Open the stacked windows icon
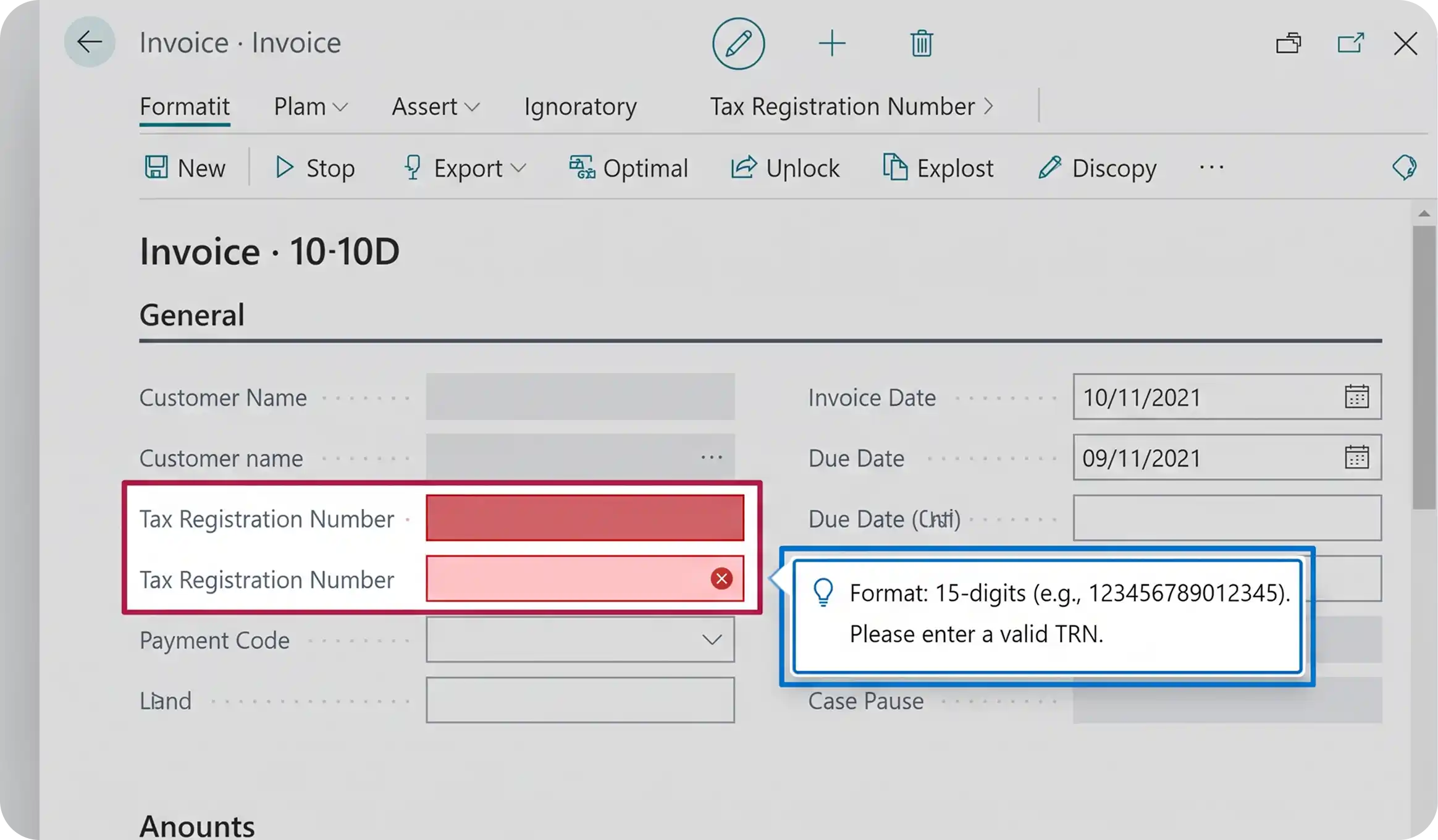1438x840 pixels. [x=1289, y=43]
